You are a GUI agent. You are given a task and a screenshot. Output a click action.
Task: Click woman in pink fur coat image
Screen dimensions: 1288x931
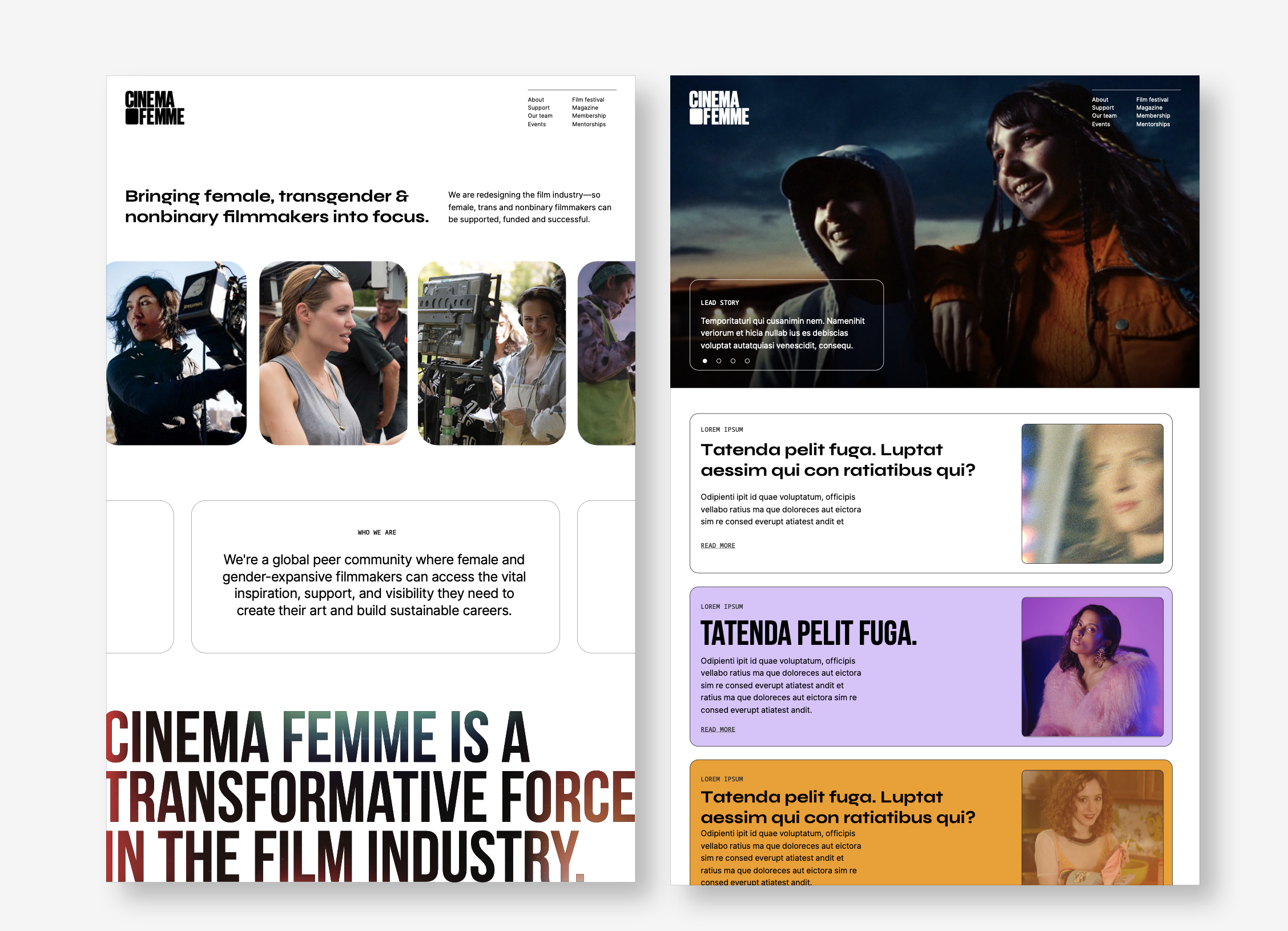1092,667
